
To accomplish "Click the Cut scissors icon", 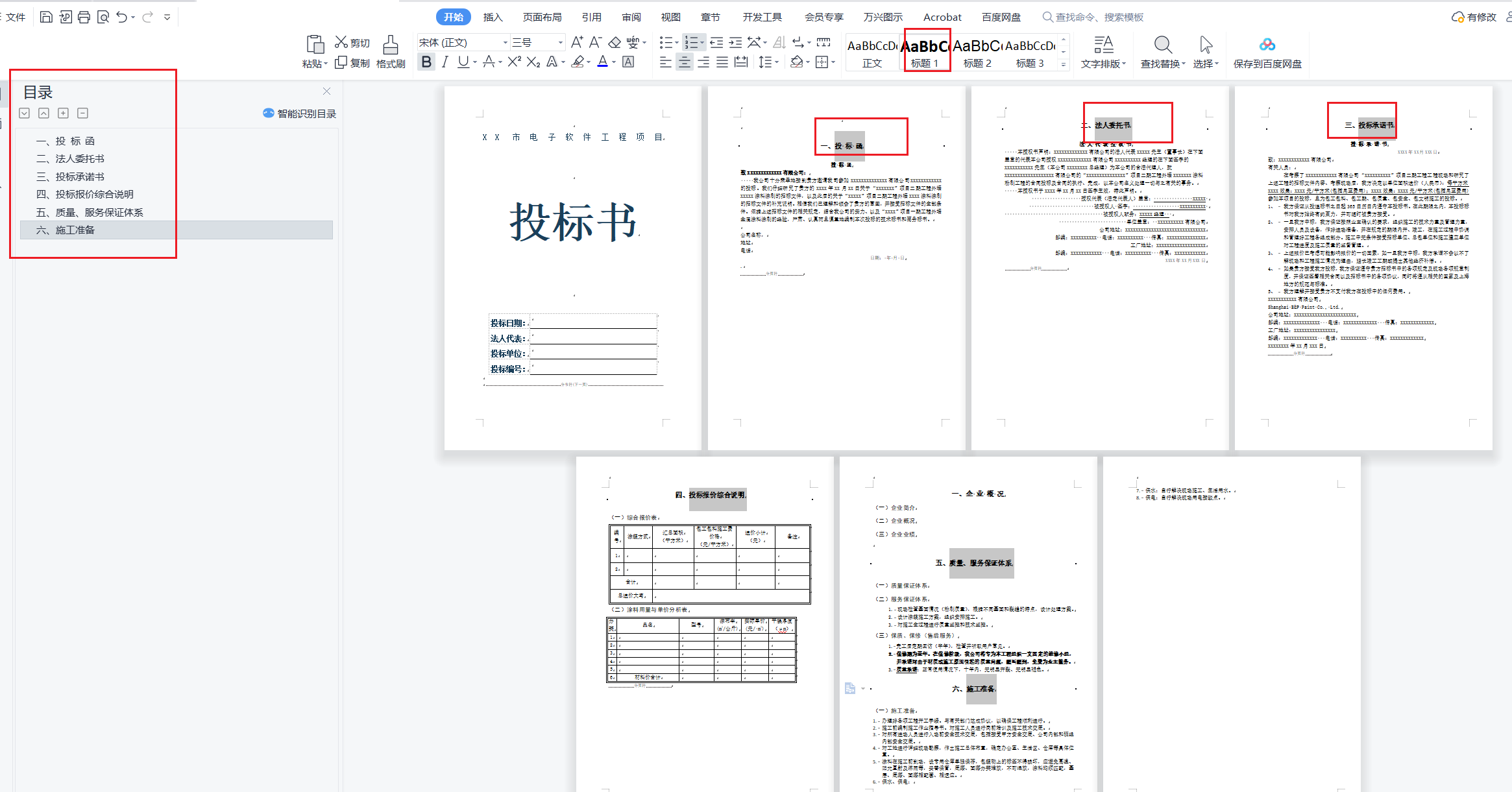I will pos(341,42).
